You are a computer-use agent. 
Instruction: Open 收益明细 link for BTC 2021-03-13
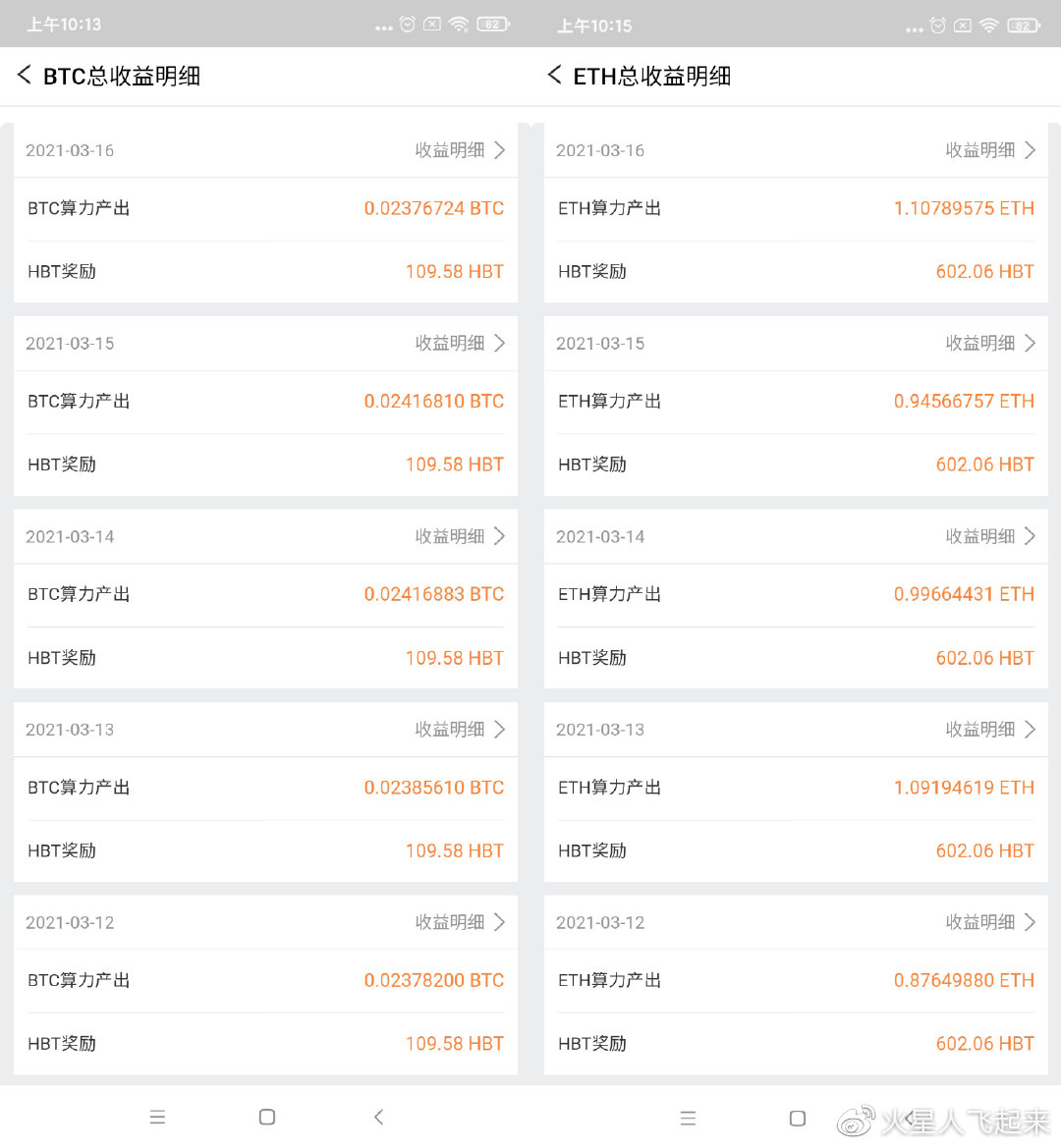pyautogui.click(x=450, y=730)
